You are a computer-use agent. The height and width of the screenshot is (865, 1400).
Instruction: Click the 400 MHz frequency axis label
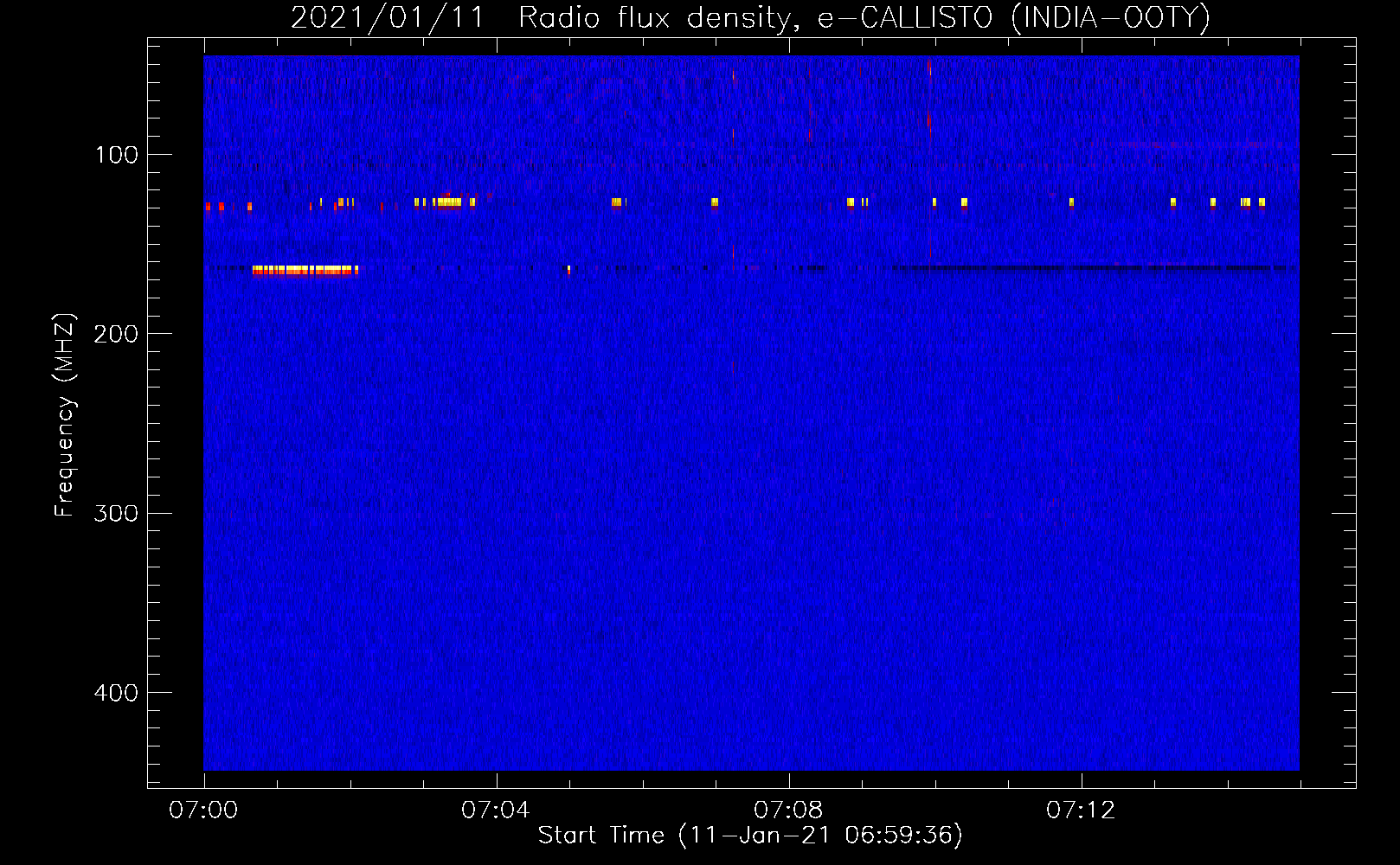(x=116, y=693)
